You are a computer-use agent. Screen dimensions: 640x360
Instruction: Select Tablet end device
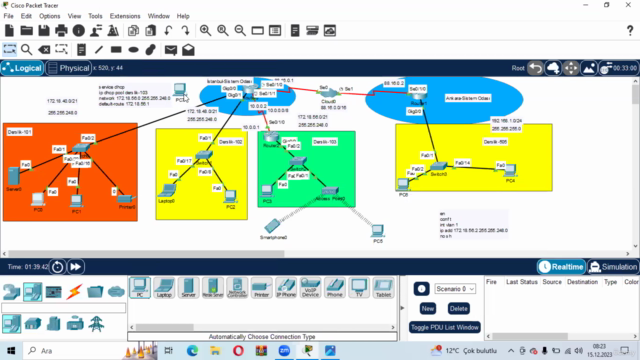coord(383,287)
